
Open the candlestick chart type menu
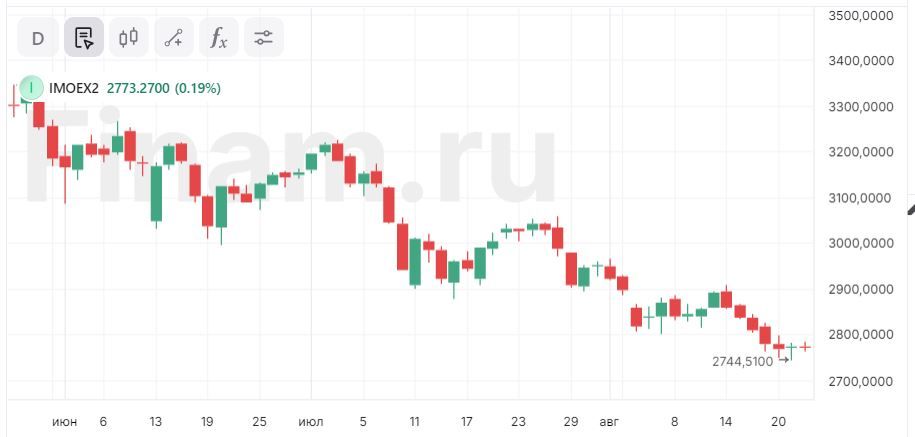tap(128, 38)
